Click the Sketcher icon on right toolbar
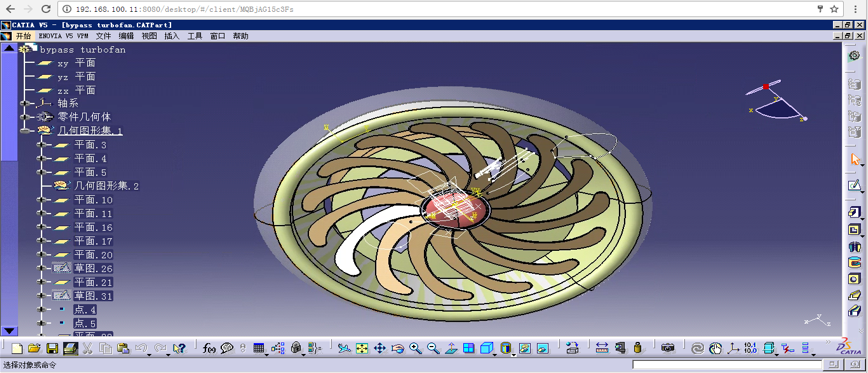The image size is (868, 373). click(x=855, y=185)
